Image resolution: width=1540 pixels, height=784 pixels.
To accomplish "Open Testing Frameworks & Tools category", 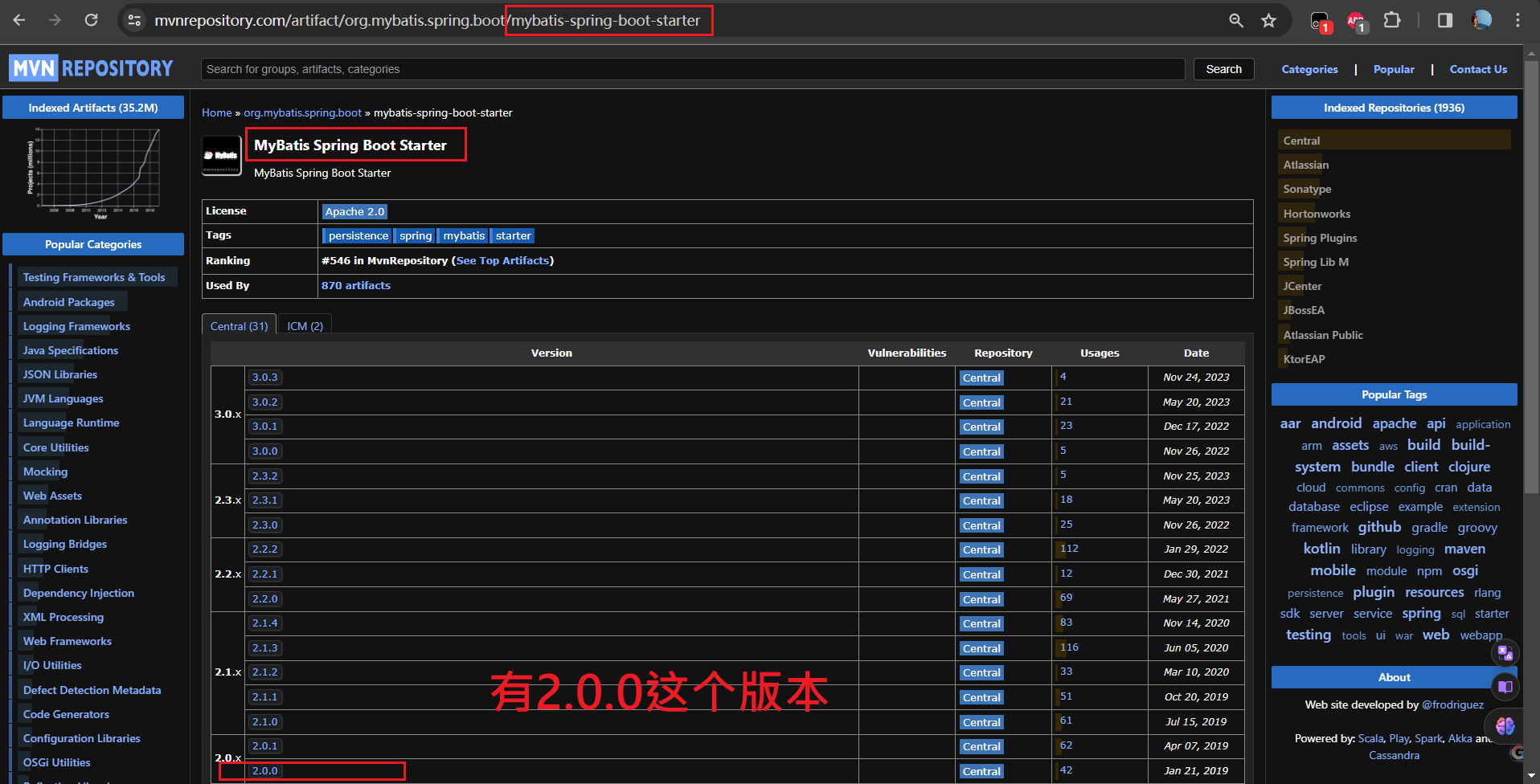I will click(94, 277).
